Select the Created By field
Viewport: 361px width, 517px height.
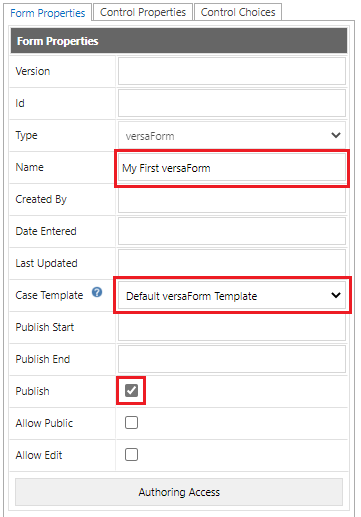[x=232, y=200]
